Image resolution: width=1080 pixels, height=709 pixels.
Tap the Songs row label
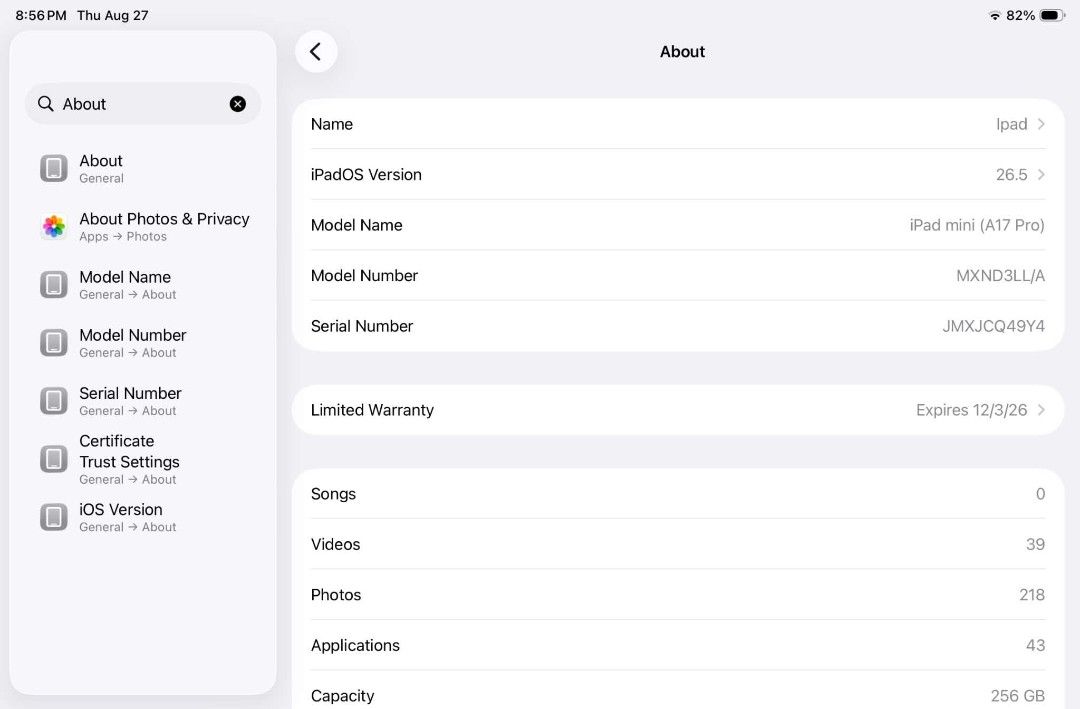click(333, 494)
